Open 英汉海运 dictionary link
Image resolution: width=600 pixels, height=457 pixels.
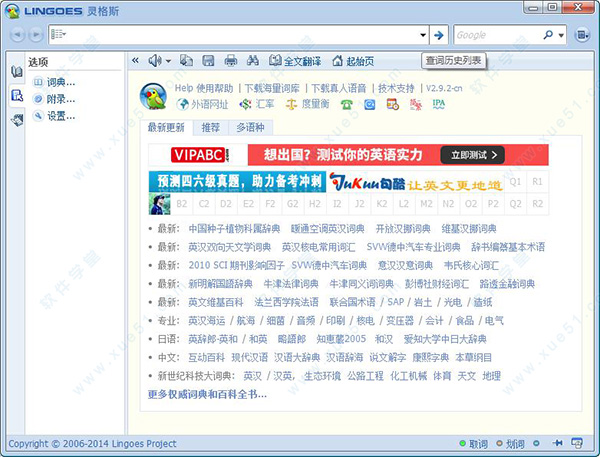pyautogui.click(x=207, y=321)
